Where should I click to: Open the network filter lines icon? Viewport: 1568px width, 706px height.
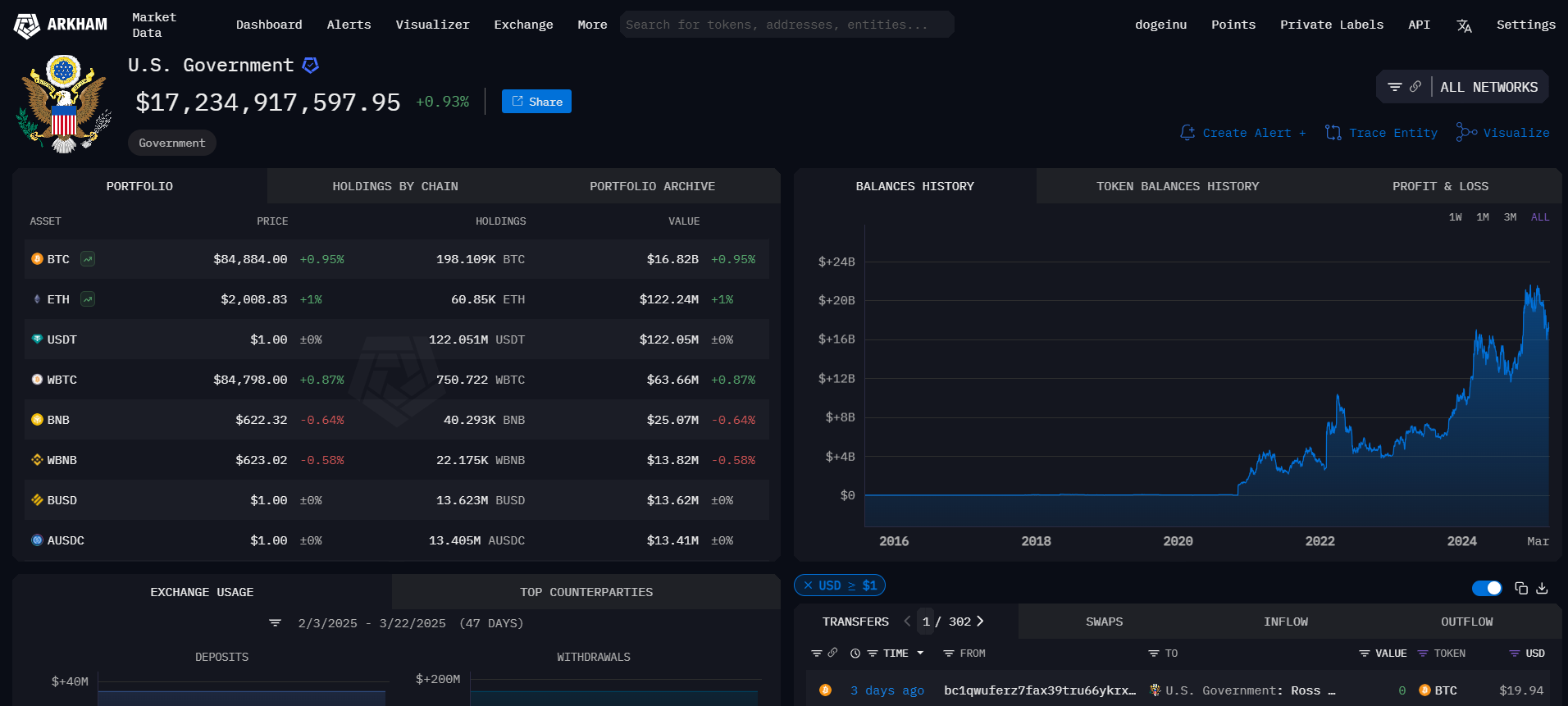1394,87
